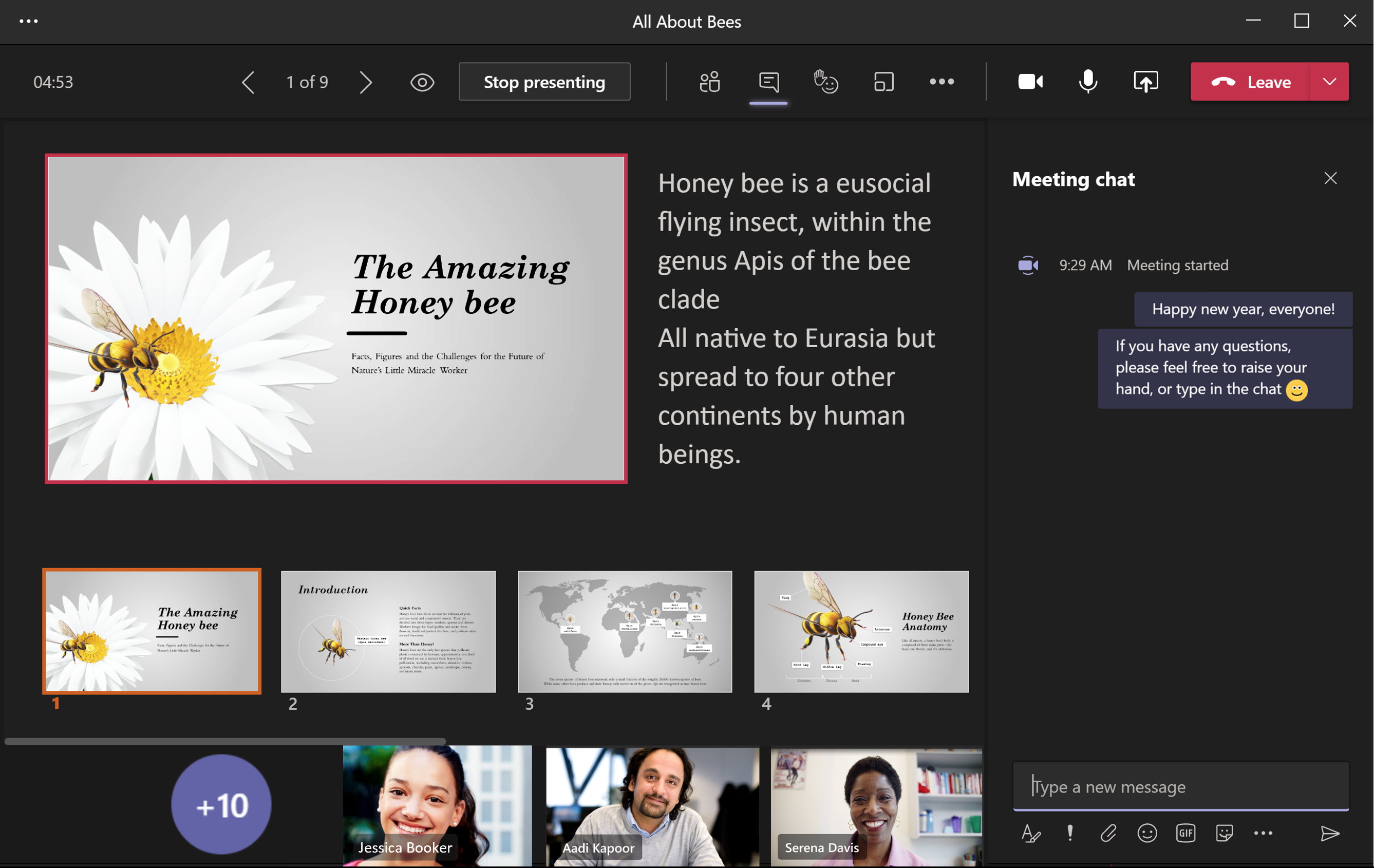Viewport: 1374px width, 868px height.
Task: Navigate to next slide arrow
Action: [x=367, y=82]
